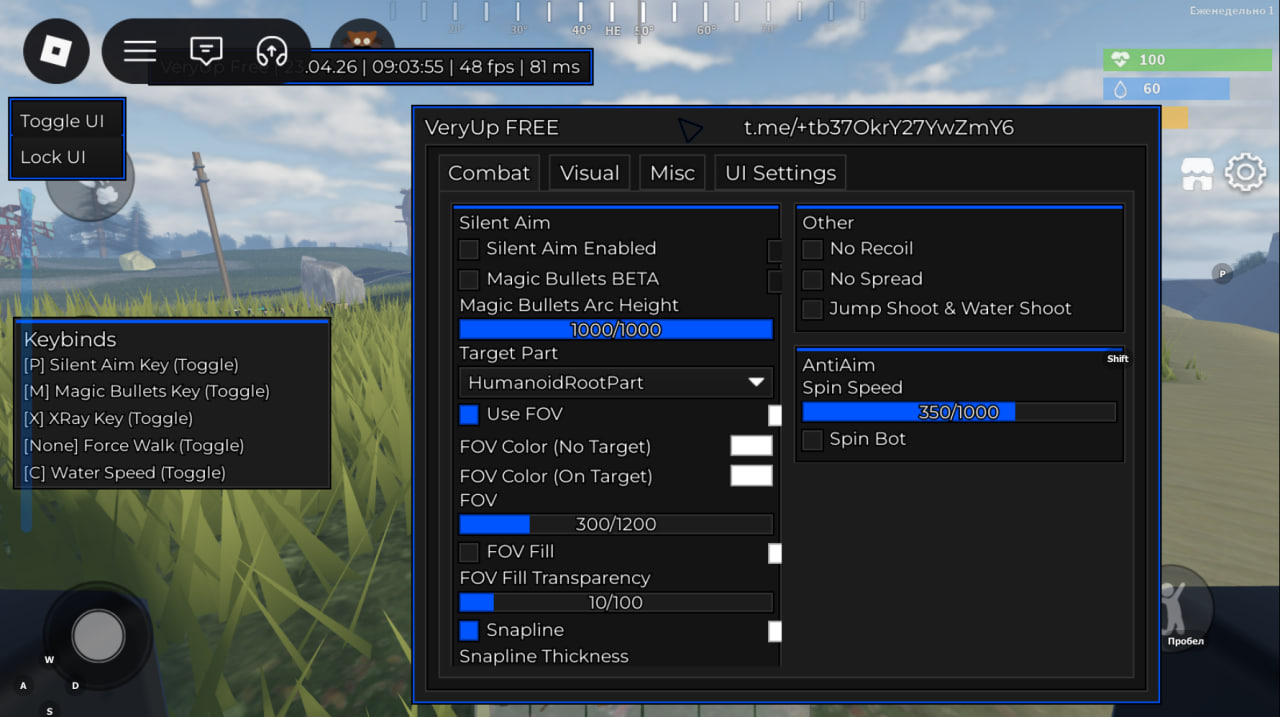Open the chat bubble icon

[206, 51]
